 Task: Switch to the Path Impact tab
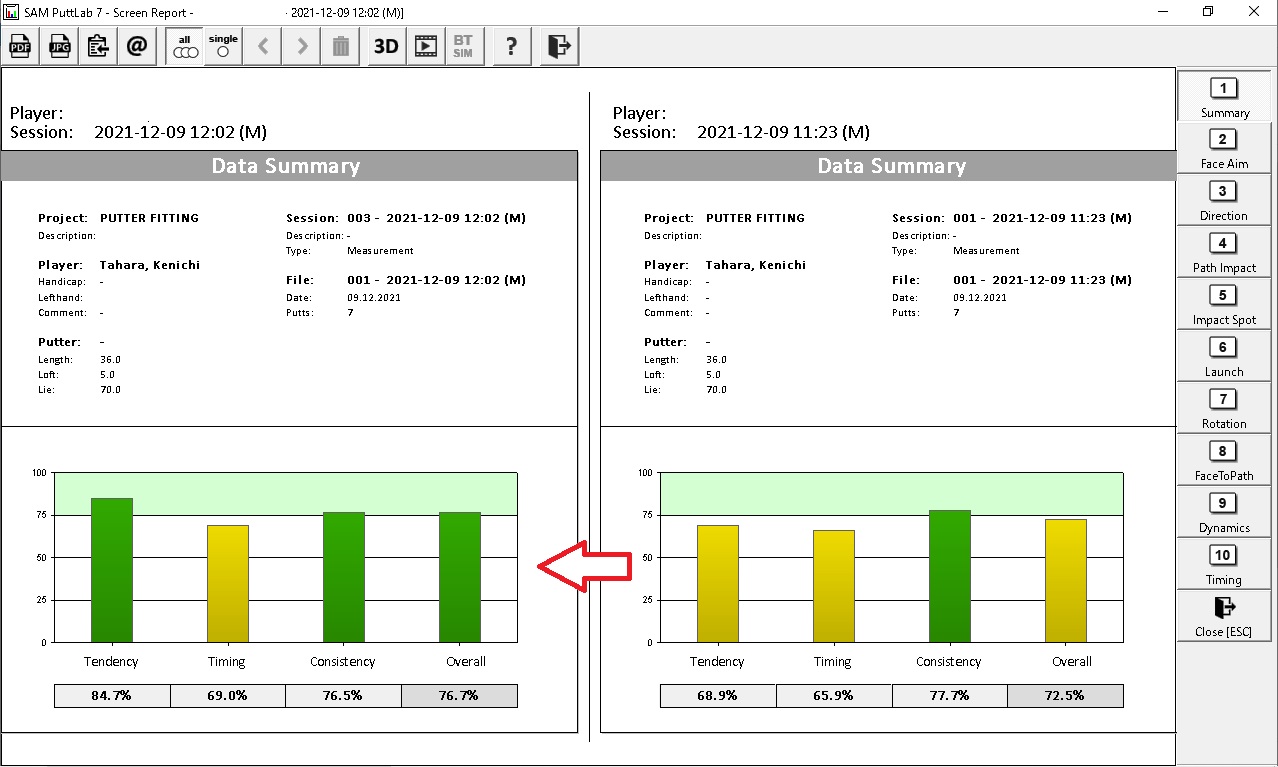(1224, 252)
